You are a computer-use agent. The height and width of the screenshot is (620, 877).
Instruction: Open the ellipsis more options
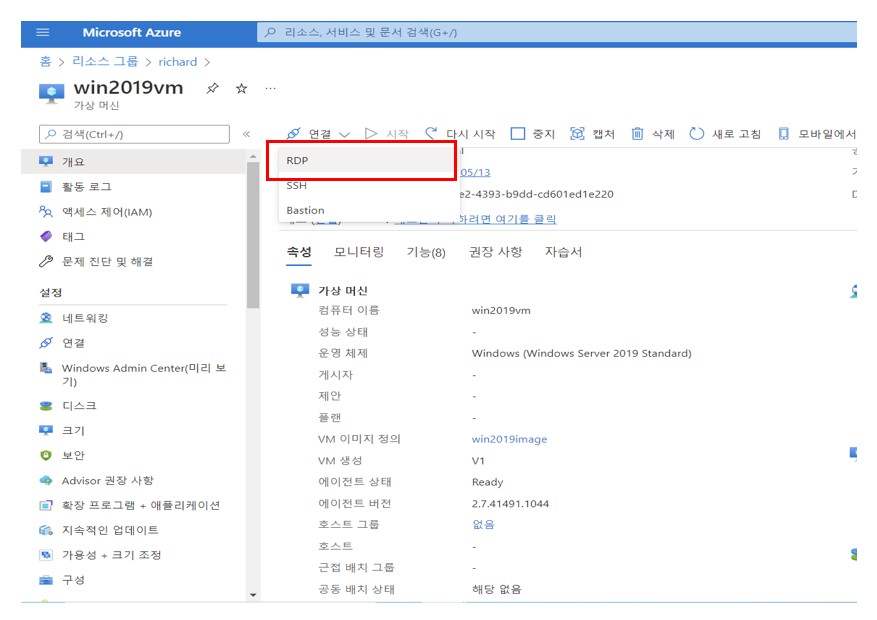click(271, 88)
